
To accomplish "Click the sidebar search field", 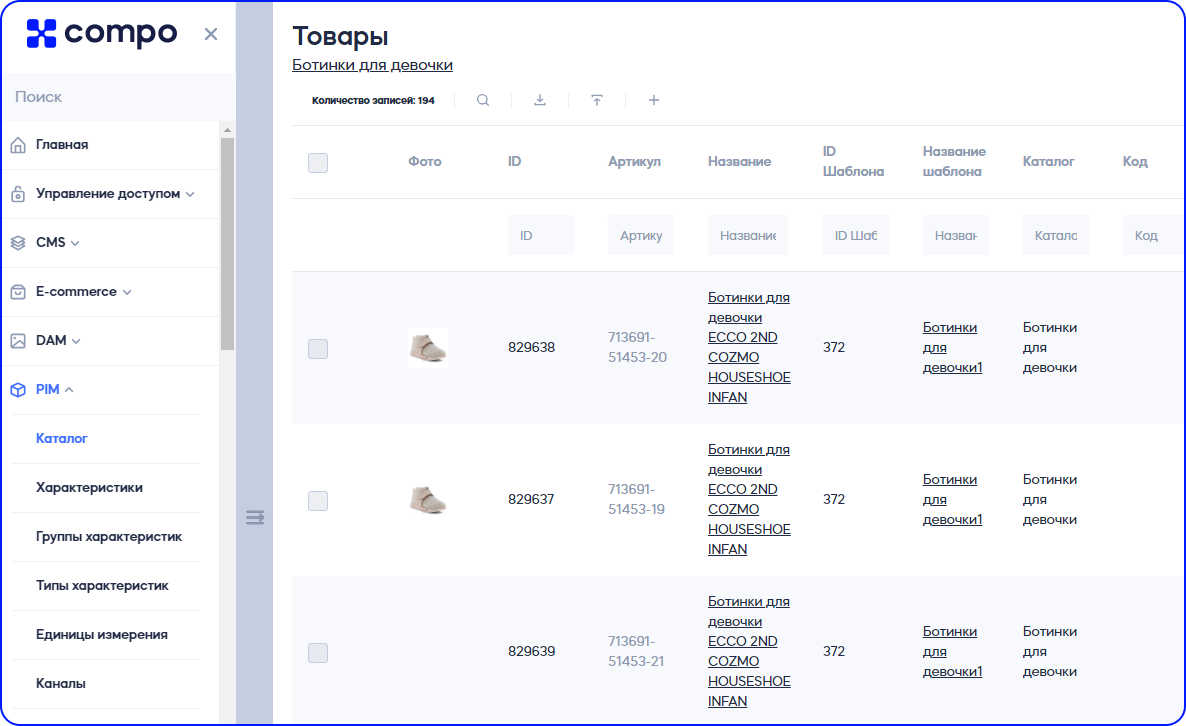I will coord(119,97).
